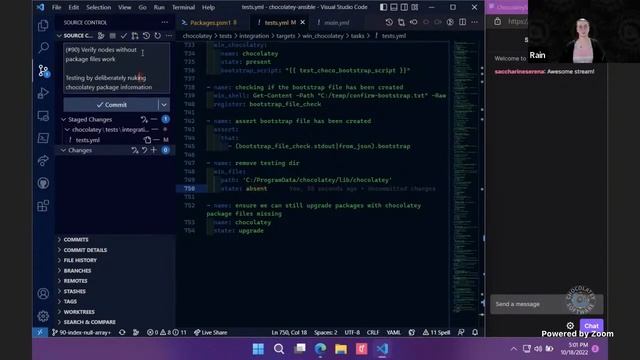This screenshot has width=640, height=360.
Task: Open the Terminal menu
Action: (183, 7)
